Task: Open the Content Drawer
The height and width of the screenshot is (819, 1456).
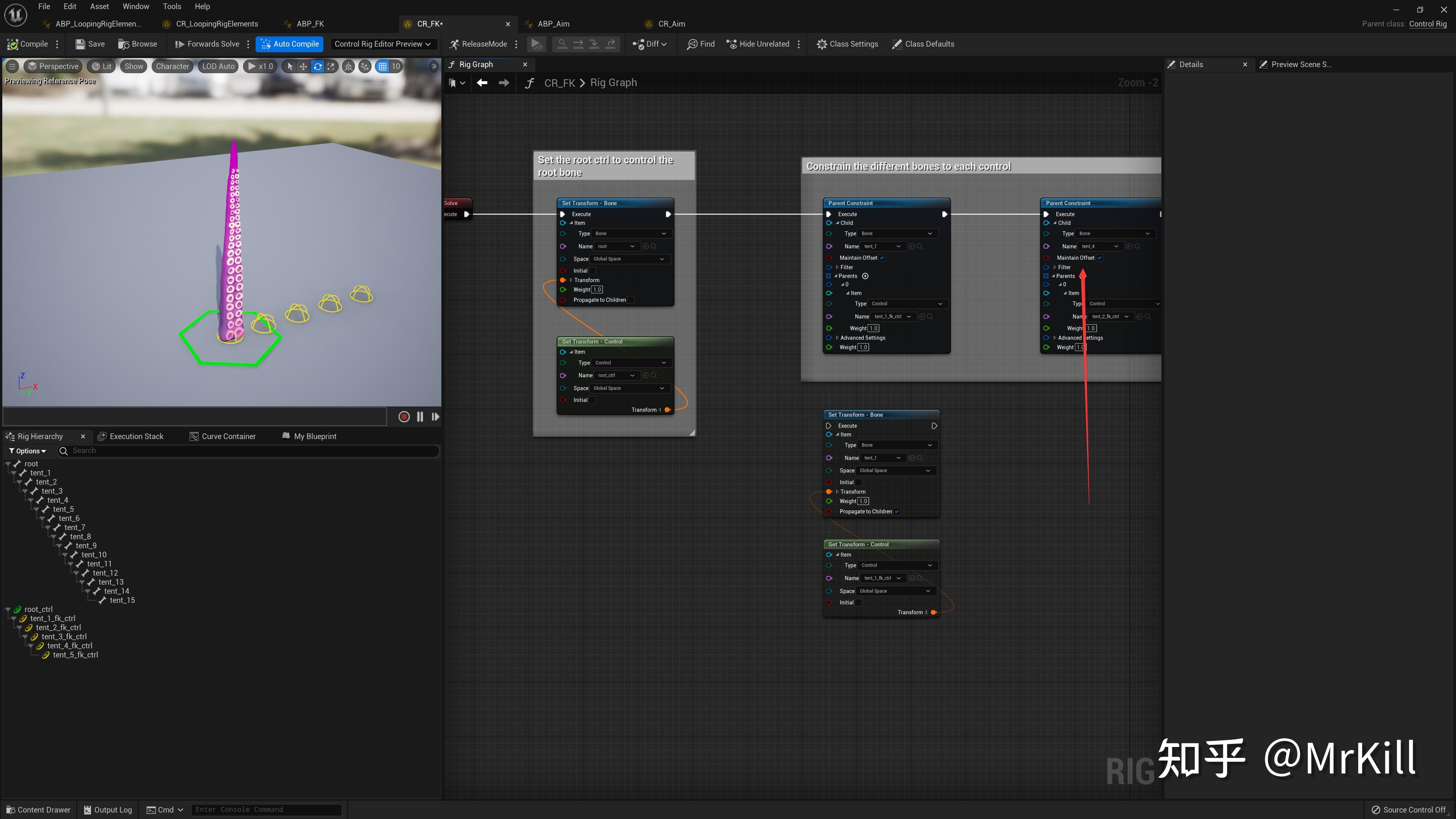Action: 38,810
